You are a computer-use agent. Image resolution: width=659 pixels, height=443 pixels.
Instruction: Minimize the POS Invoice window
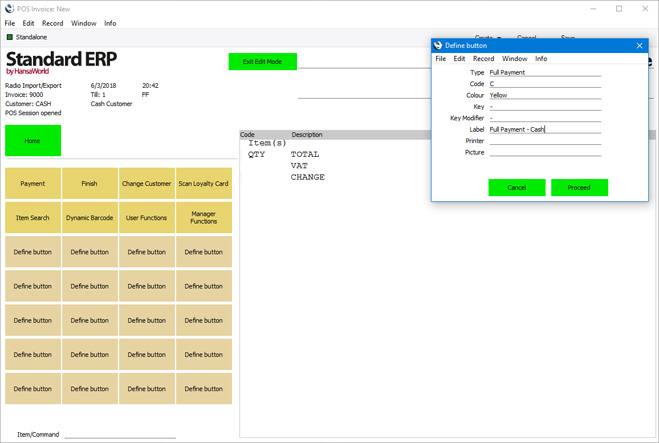pyautogui.click(x=593, y=8)
